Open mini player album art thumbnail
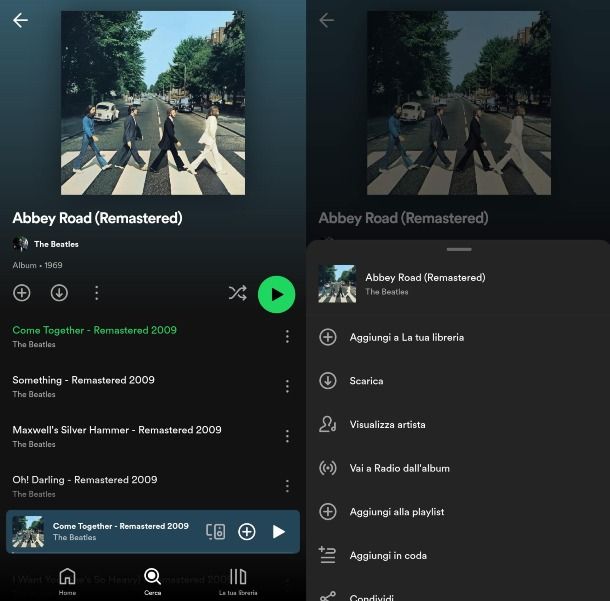Screen dimensions: 610x601 point(28,532)
